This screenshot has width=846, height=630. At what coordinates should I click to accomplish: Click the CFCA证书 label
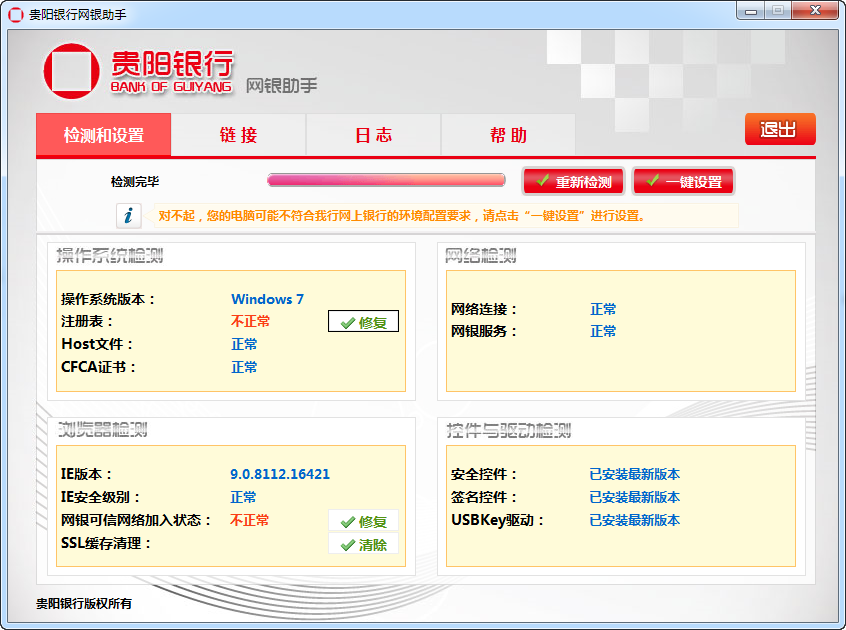tap(99, 367)
